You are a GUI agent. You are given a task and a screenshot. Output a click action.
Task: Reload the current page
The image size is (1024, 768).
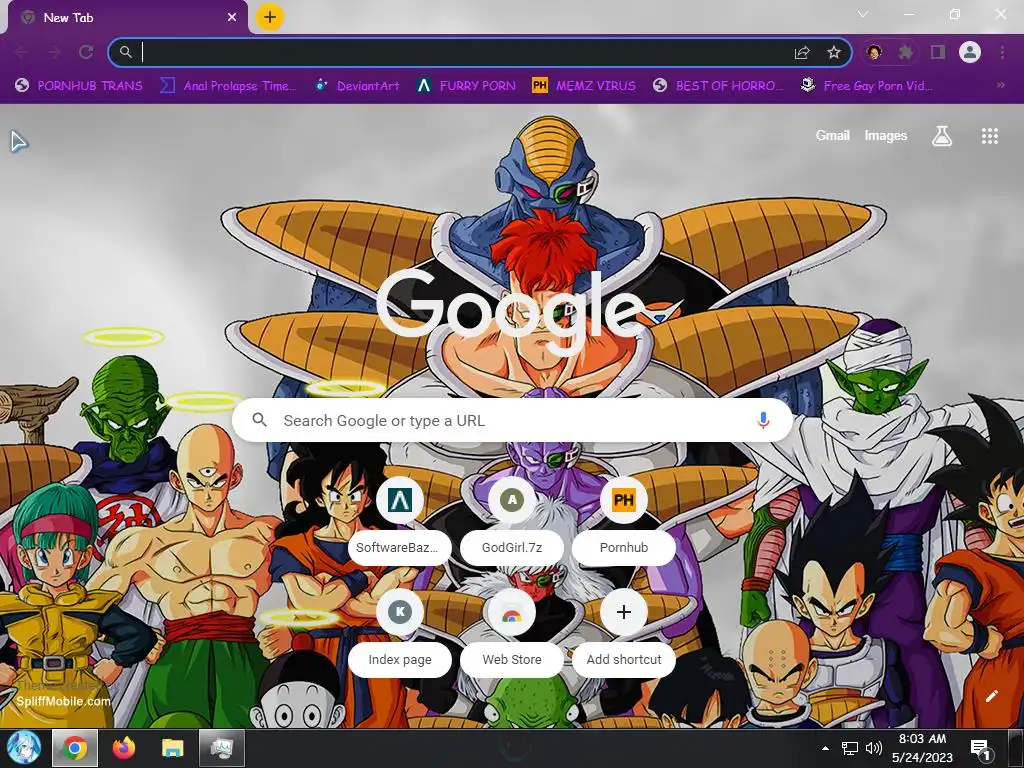point(86,52)
